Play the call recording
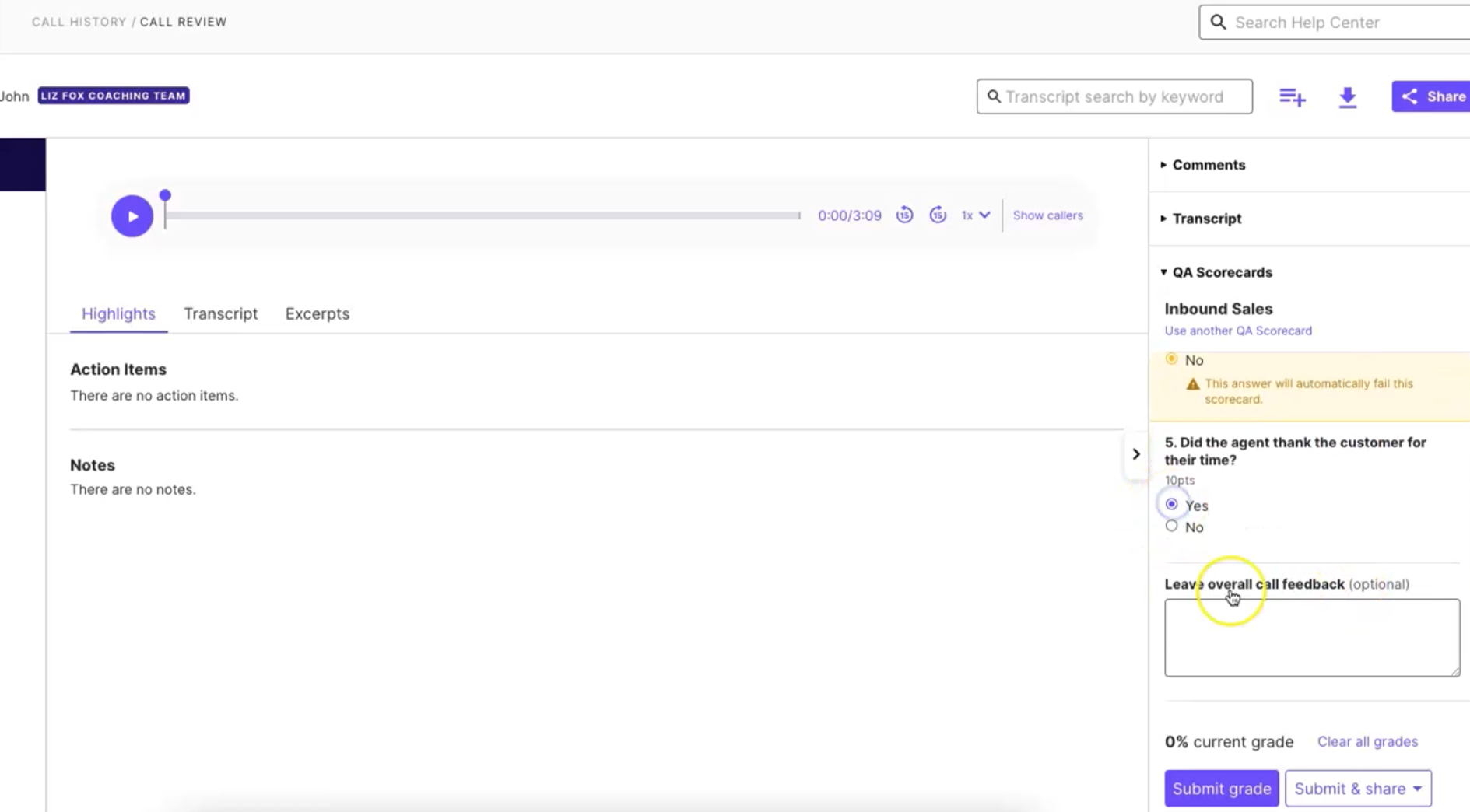 pos(132,215)
